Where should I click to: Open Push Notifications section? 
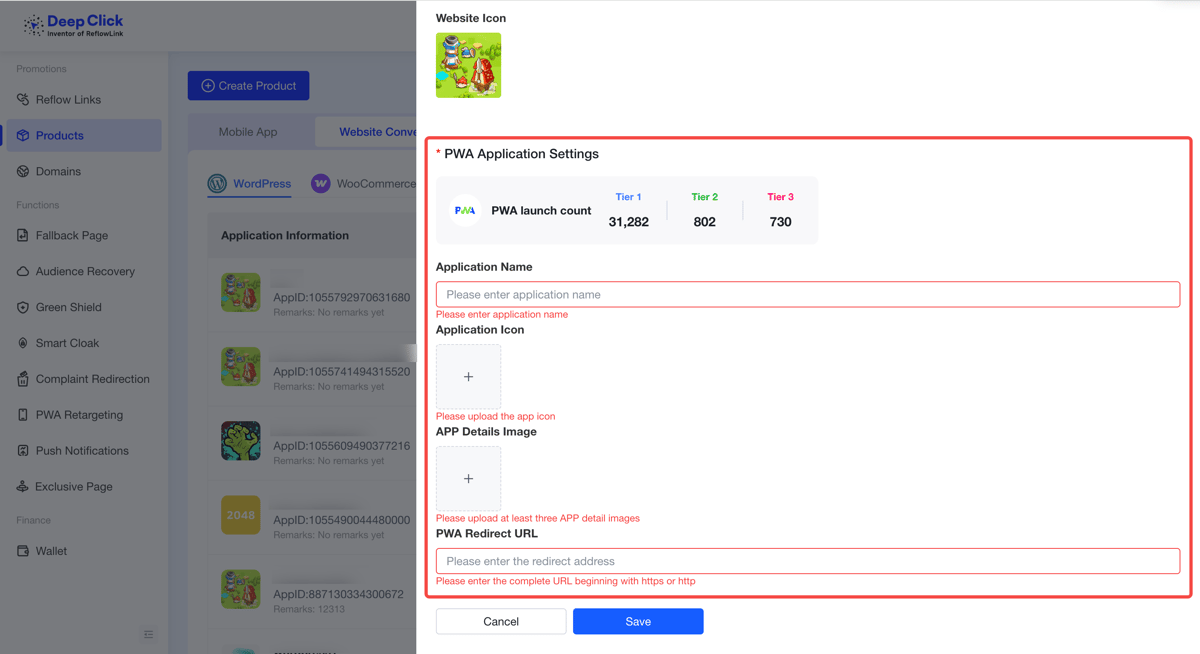tap(83, 451)
